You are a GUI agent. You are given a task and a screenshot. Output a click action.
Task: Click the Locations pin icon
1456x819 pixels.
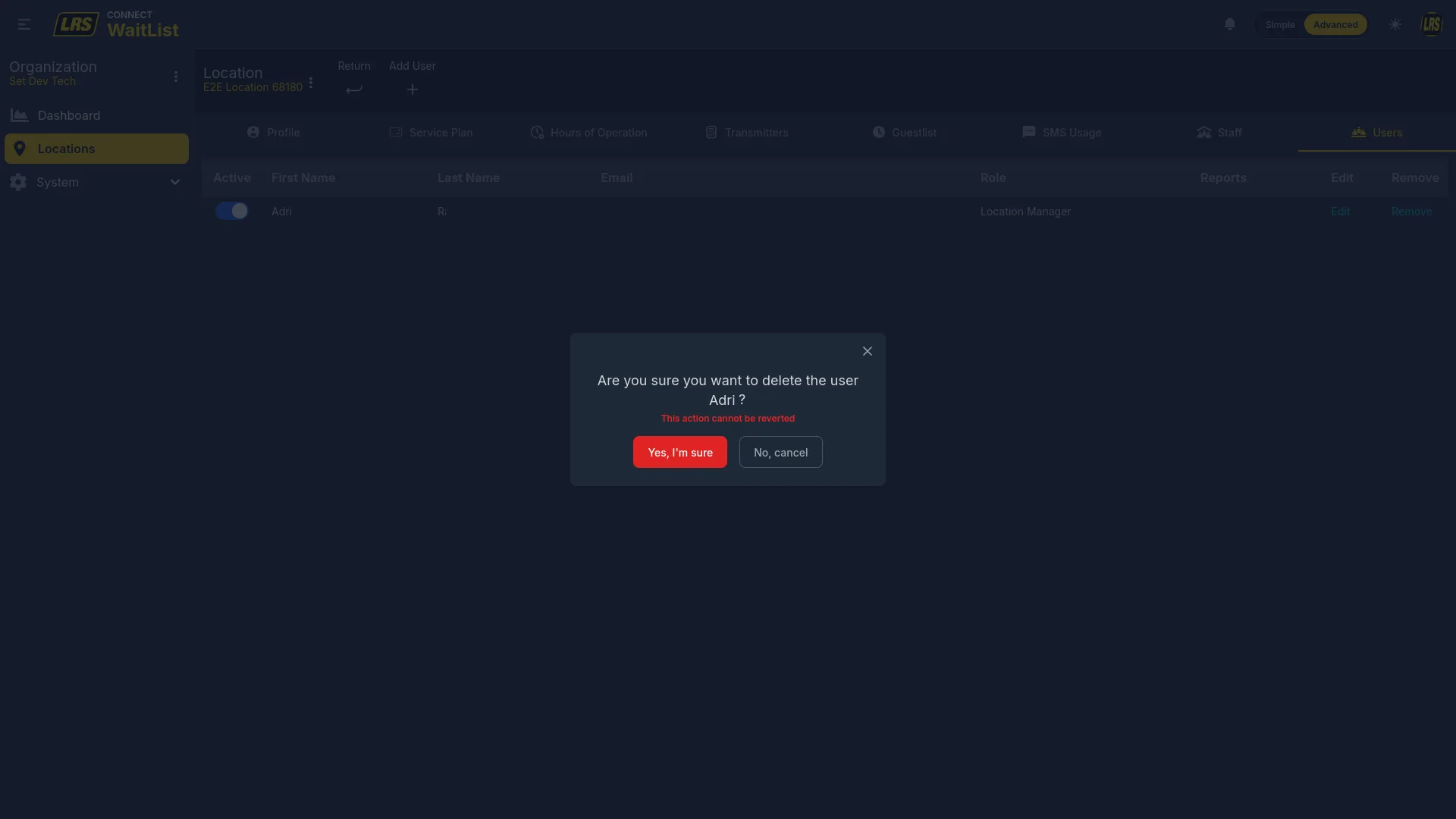[x=20, y=149]
